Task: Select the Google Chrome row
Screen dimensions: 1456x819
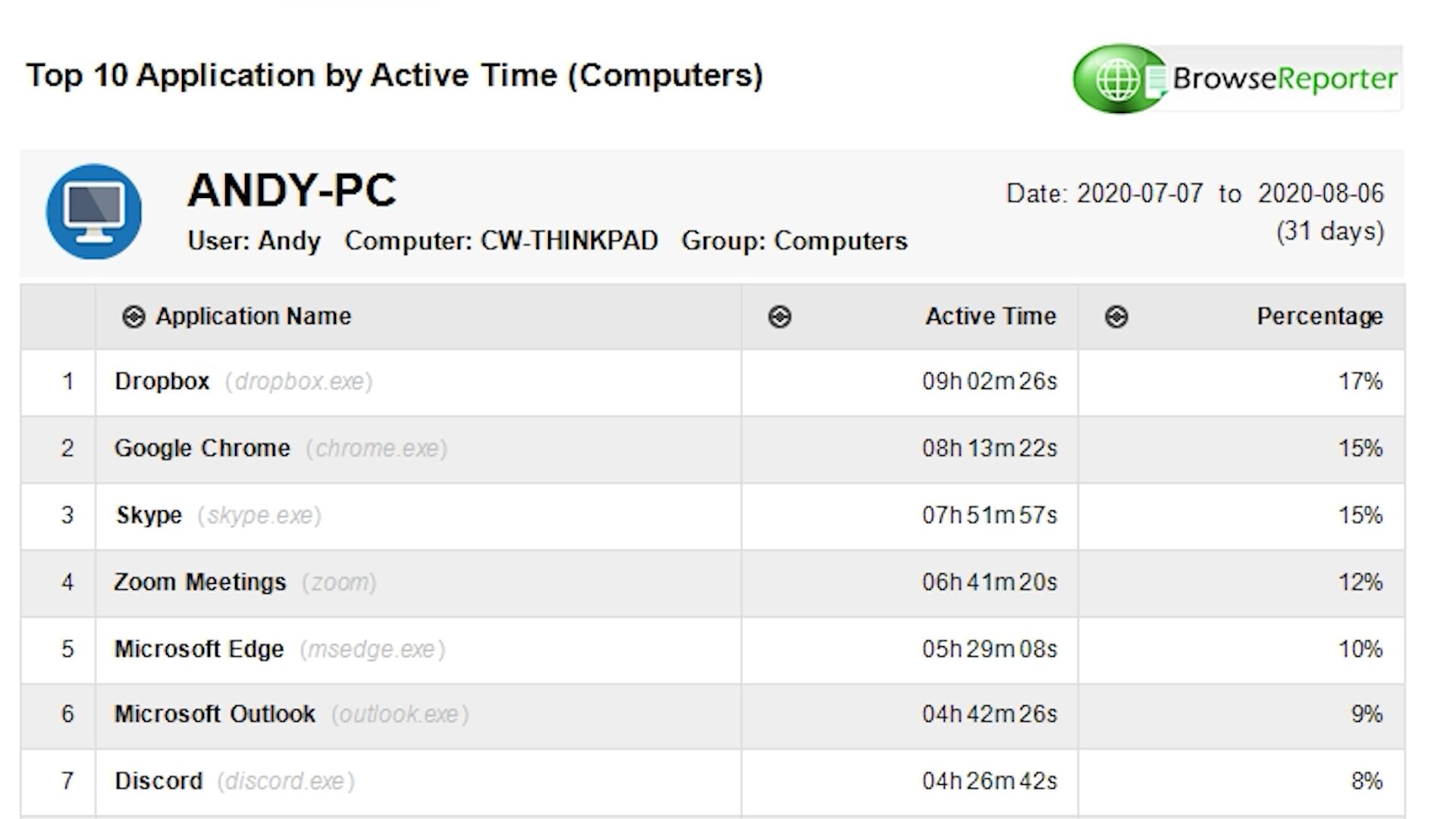Action: click(x=202, y=448)
